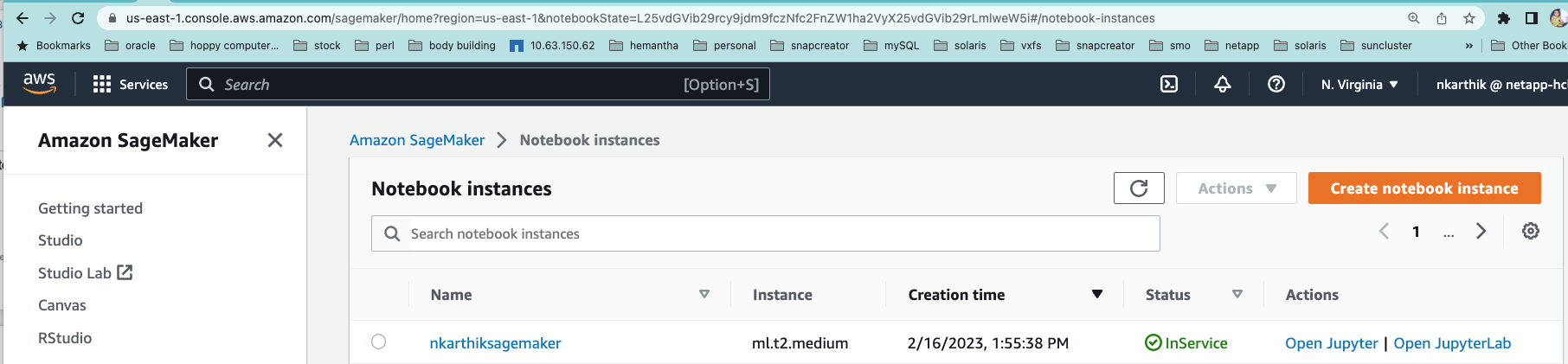Open Studio in the sidebar
This screenshot has width=1568, height=364.
(61, 240)
